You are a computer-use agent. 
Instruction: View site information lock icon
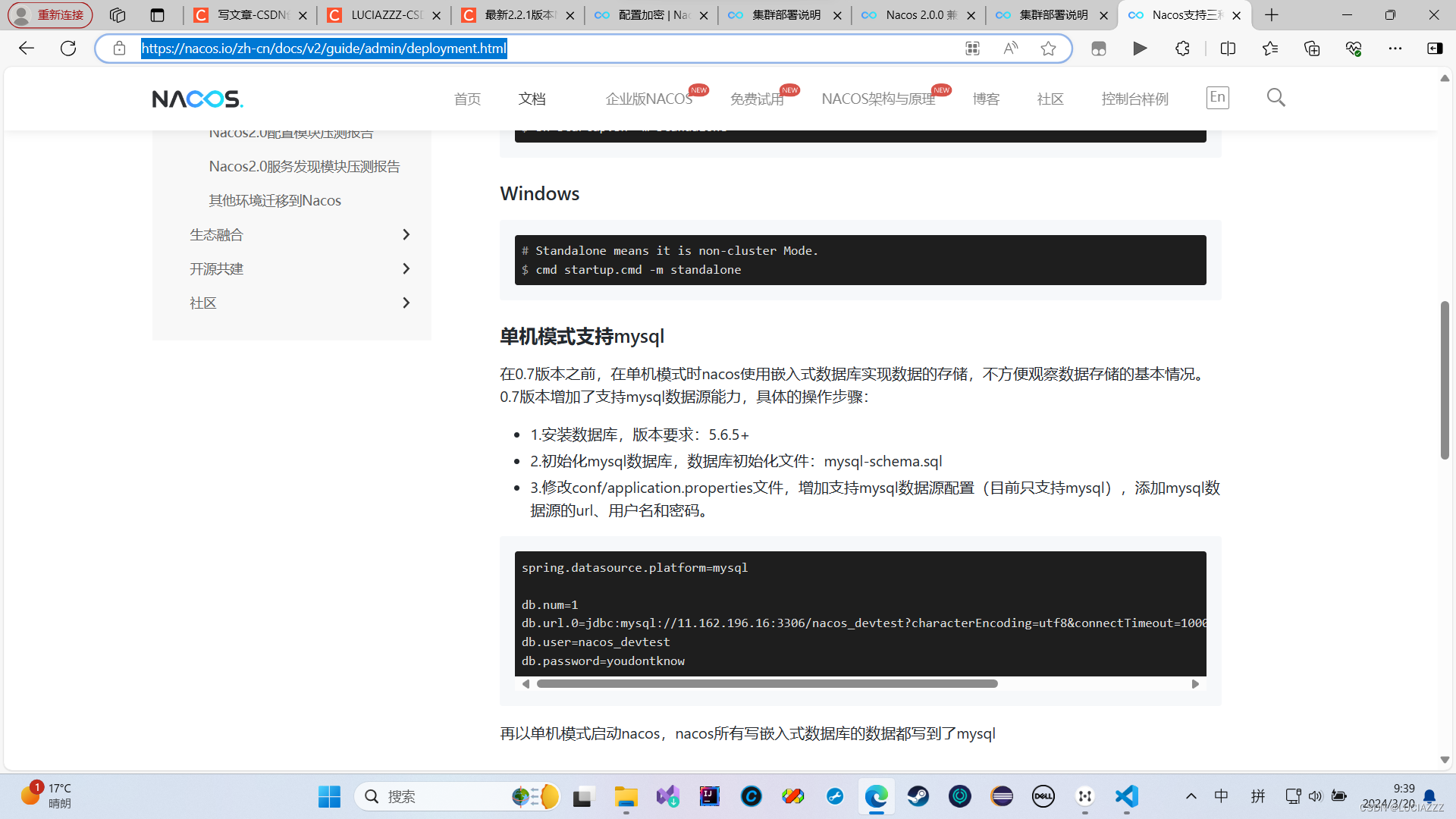(119, 49)
